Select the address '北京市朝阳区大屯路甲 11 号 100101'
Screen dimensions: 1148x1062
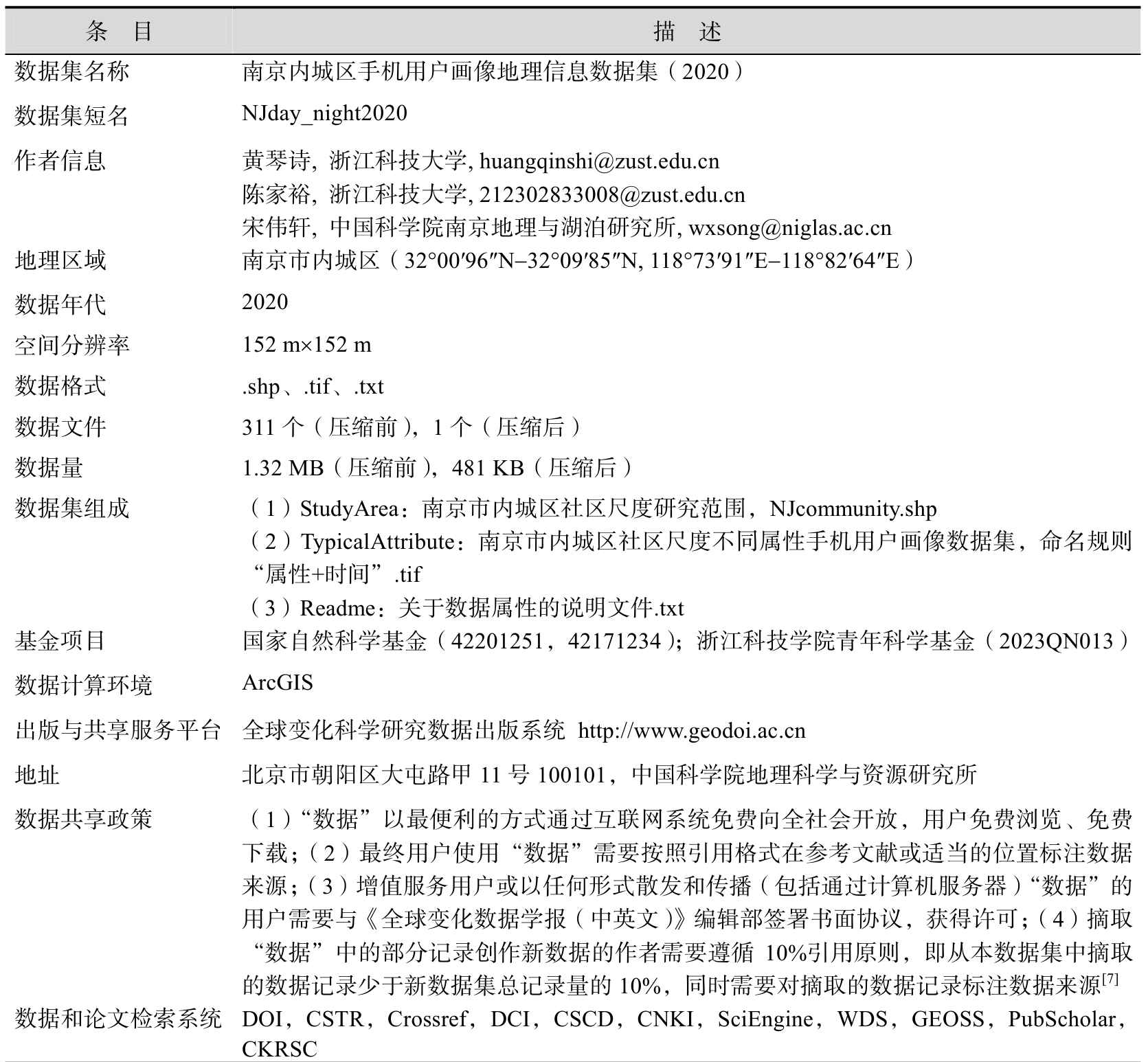[424, 775]
